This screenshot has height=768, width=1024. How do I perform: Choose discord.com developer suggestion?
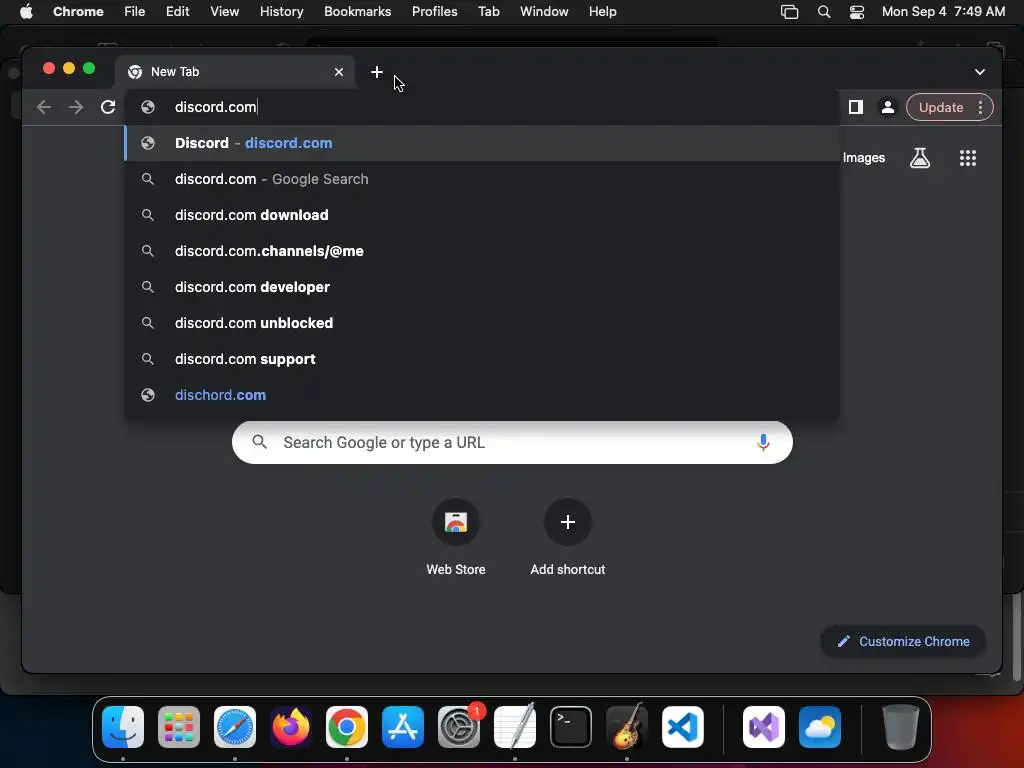482,287
